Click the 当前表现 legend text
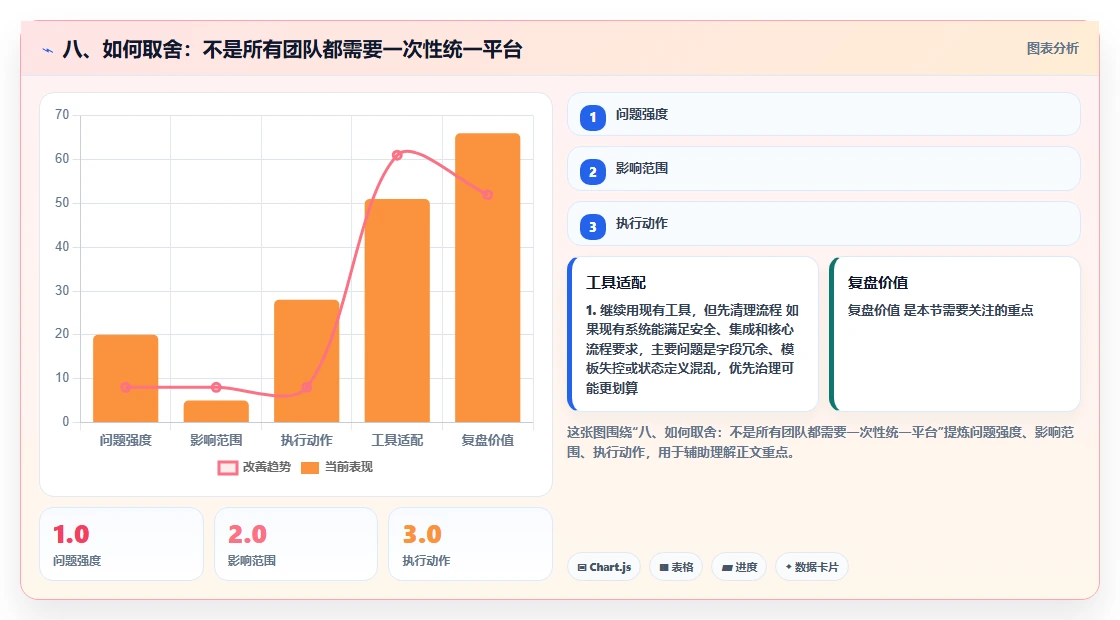This screenshot has width=1120, height=620. point(349,467)
